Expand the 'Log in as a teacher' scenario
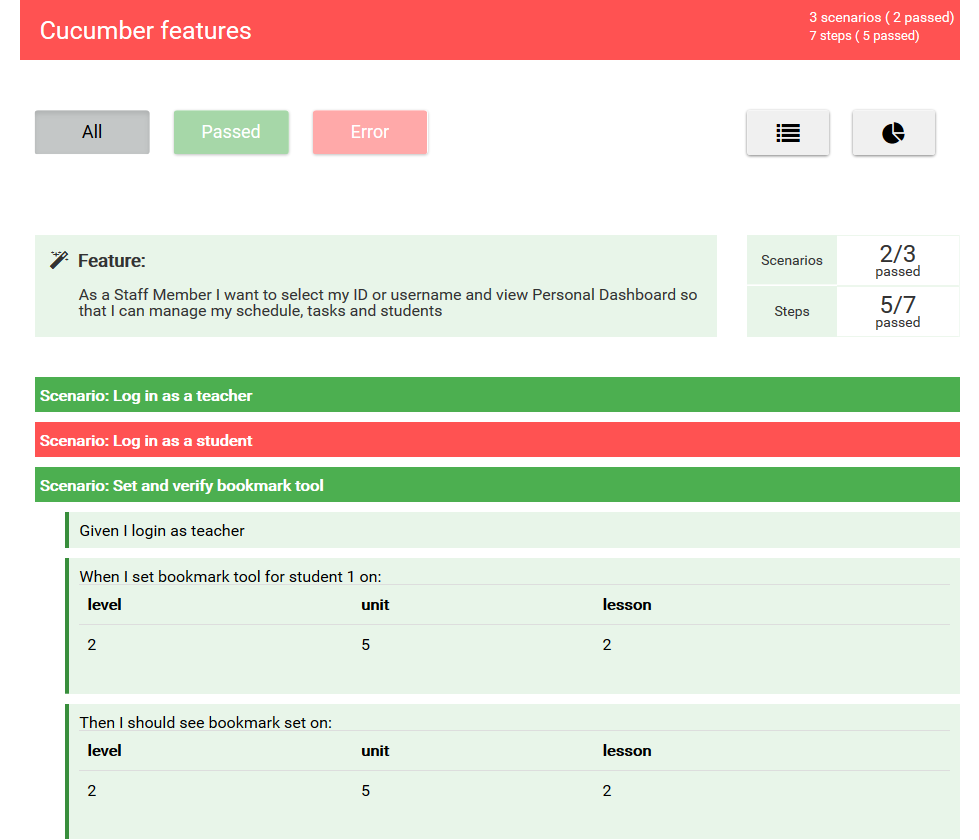The width and height of the screenshot is (979, 840). tap(146, 395)
